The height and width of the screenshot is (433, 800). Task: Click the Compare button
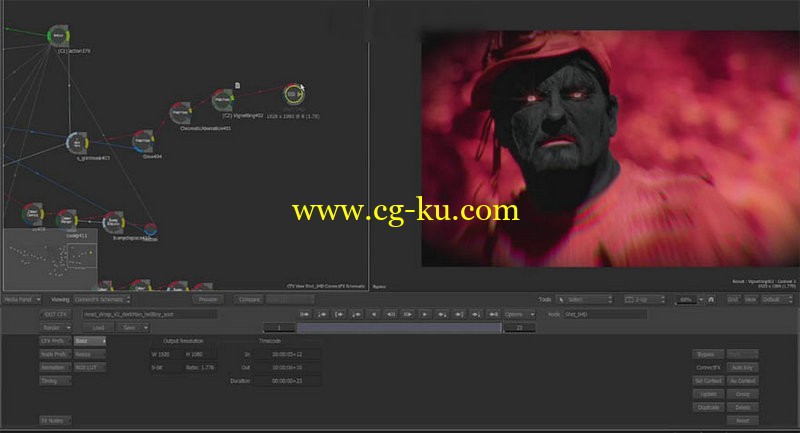tap(249, 299)
